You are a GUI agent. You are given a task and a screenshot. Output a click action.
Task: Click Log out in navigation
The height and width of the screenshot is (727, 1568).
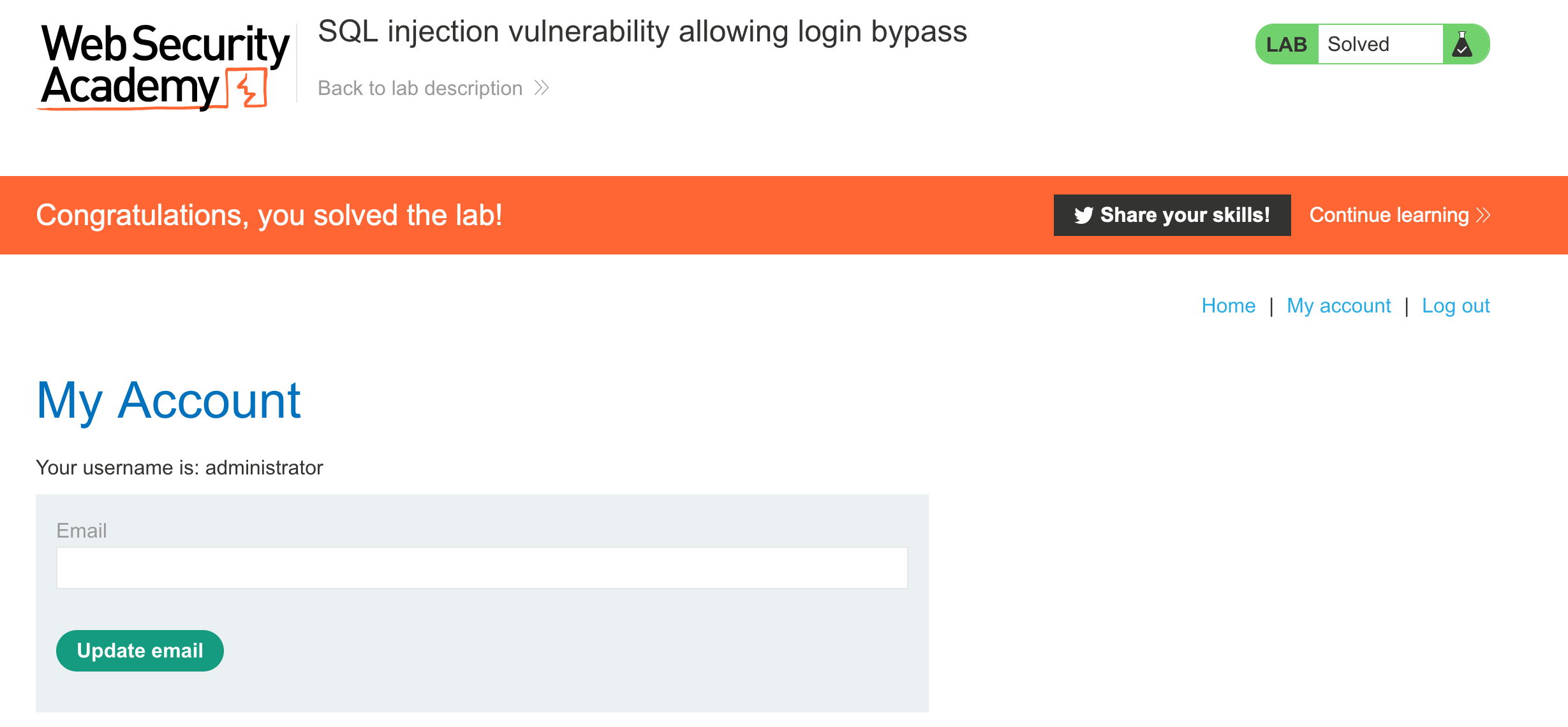(x=1456, y=305)
